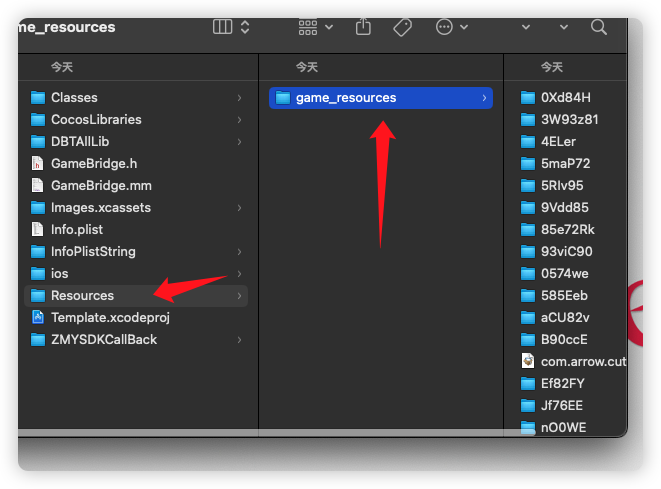The image size is (661, 489).
Task: Expand game_resources folder chevron
Action: pyautogui.click(x=484, y=98)
